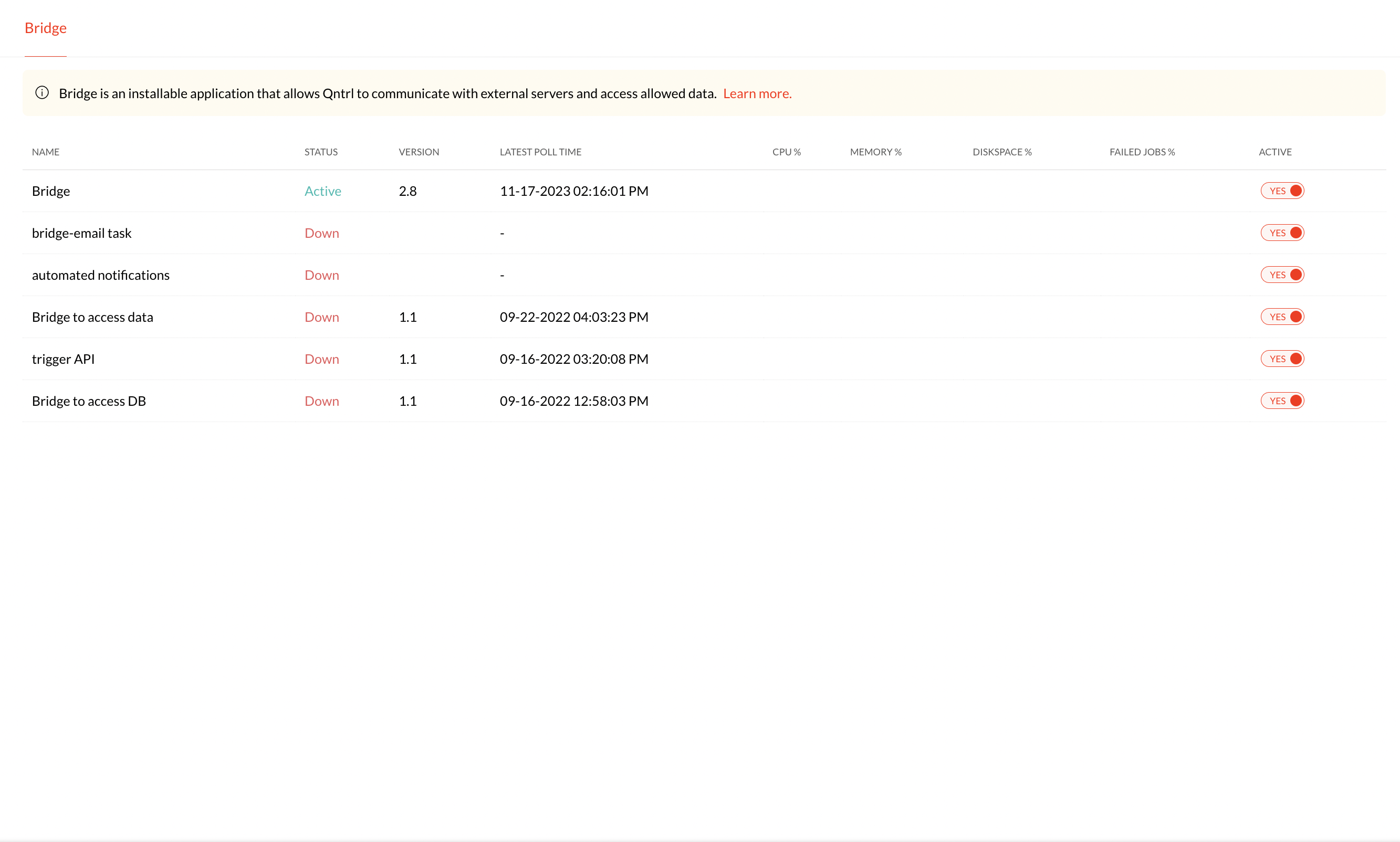1400x842 pixels.
Task: Click the Active status of Bridge row
Action: [322, 191]
